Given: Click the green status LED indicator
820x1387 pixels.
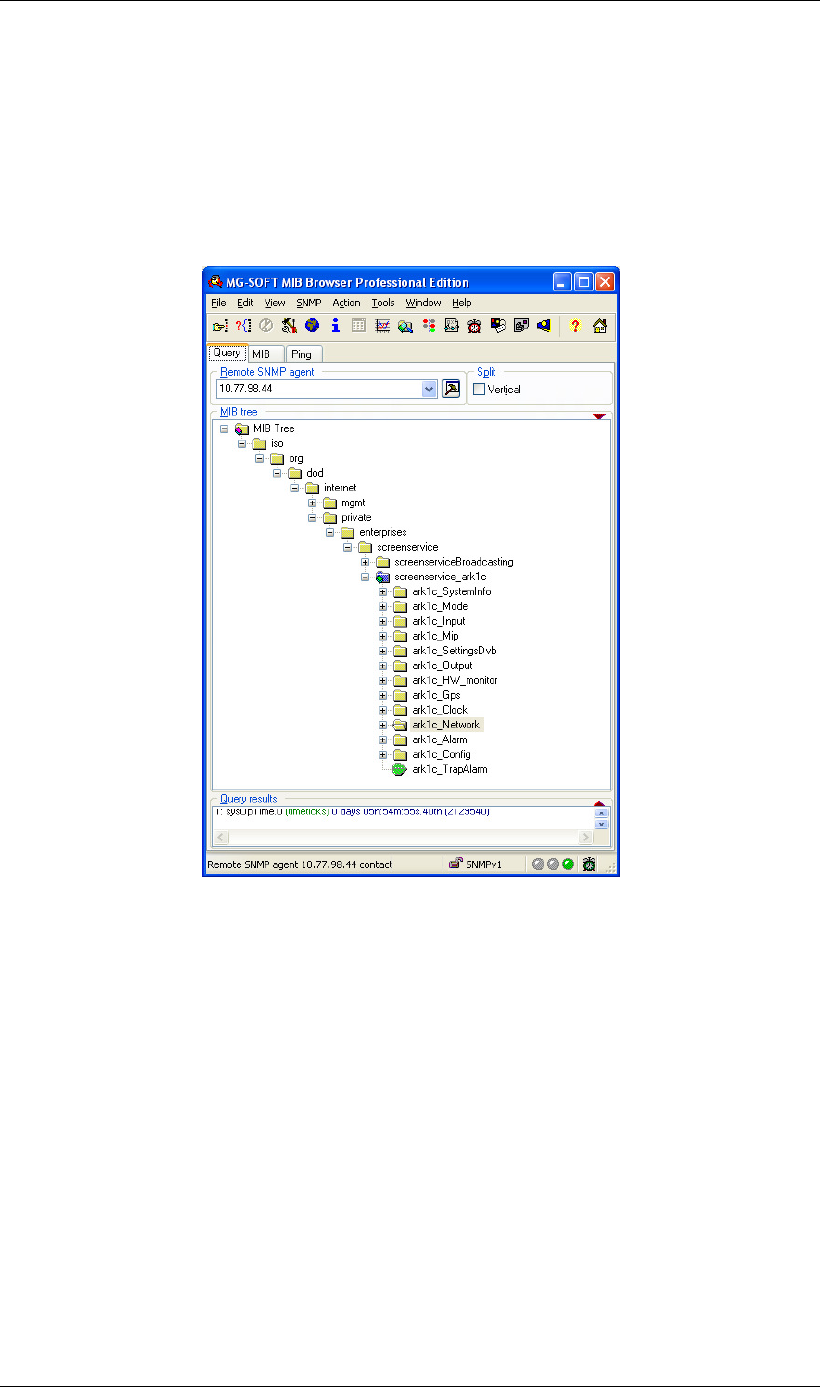Looking at the screenshot, I should (x=567, y=865).
